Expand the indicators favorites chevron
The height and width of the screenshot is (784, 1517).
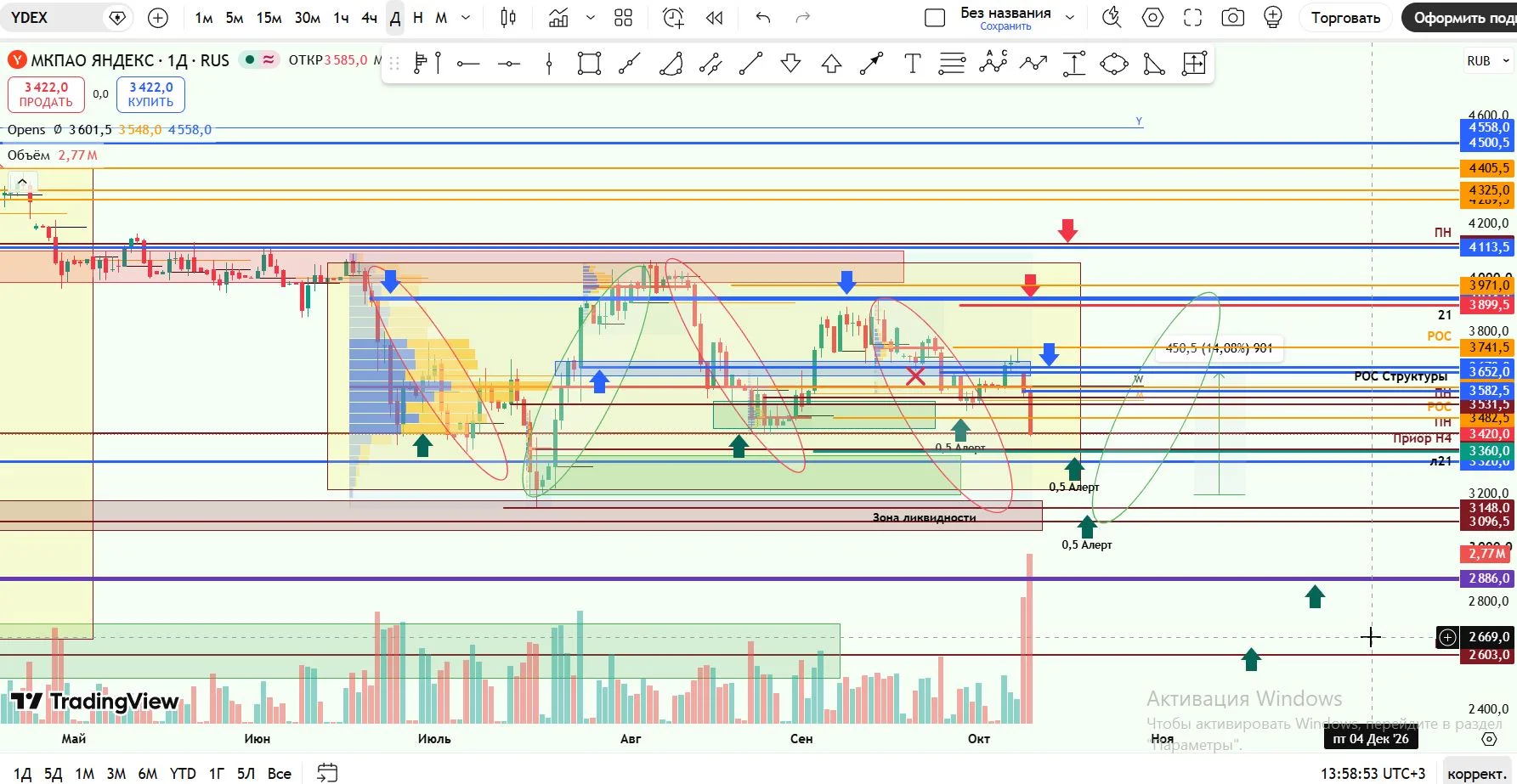[x=591, y=18]
